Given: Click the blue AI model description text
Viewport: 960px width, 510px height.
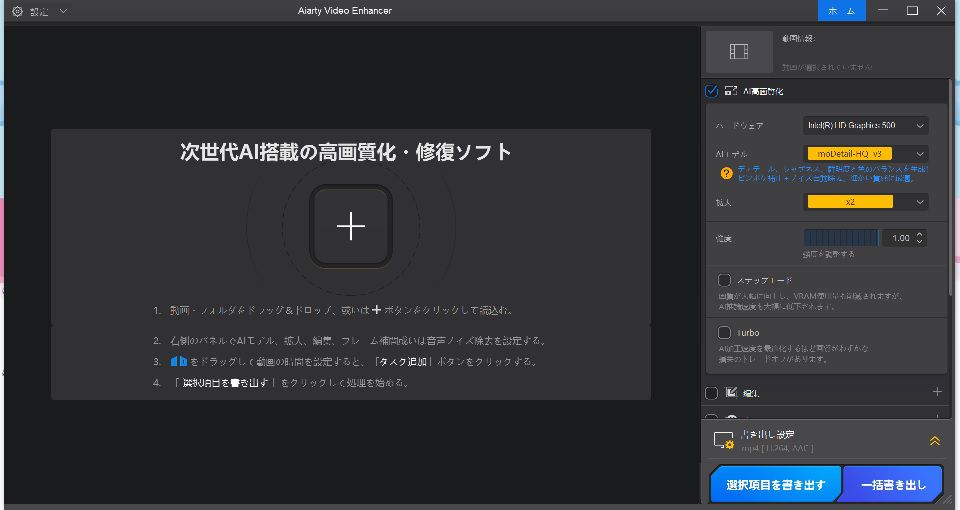Looking at the screenshot, I should pyautogui.click(x=833, y=173).
